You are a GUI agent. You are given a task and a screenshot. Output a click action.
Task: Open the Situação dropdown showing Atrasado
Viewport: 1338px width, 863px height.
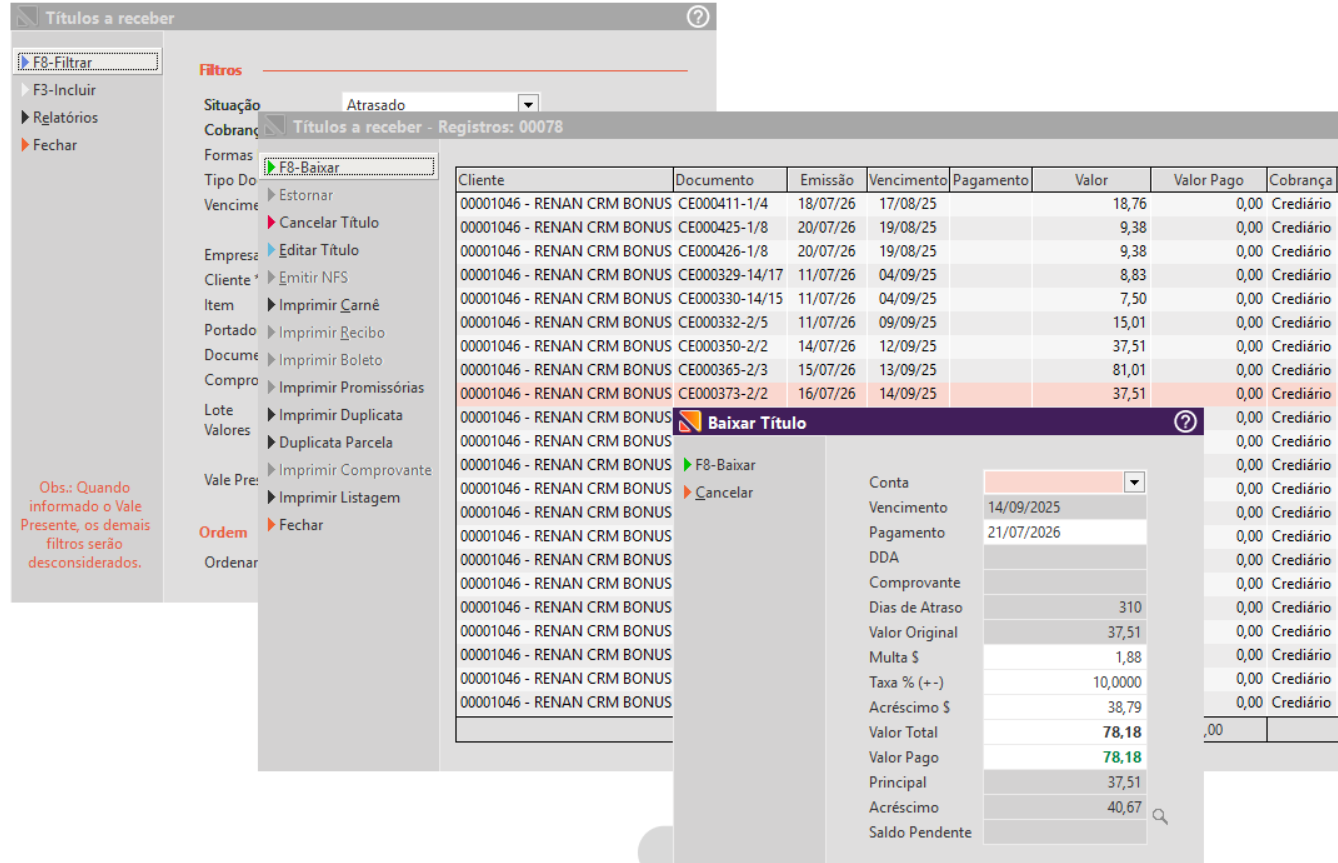[x=529, y=104]
